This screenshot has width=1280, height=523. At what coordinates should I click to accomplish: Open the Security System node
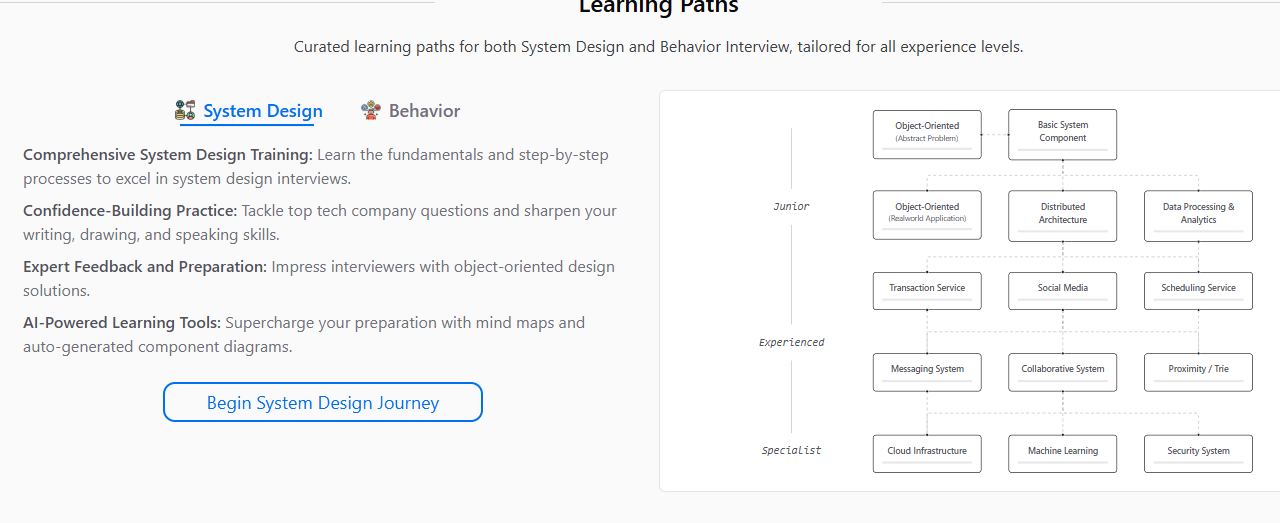[x=1198, y=453]
